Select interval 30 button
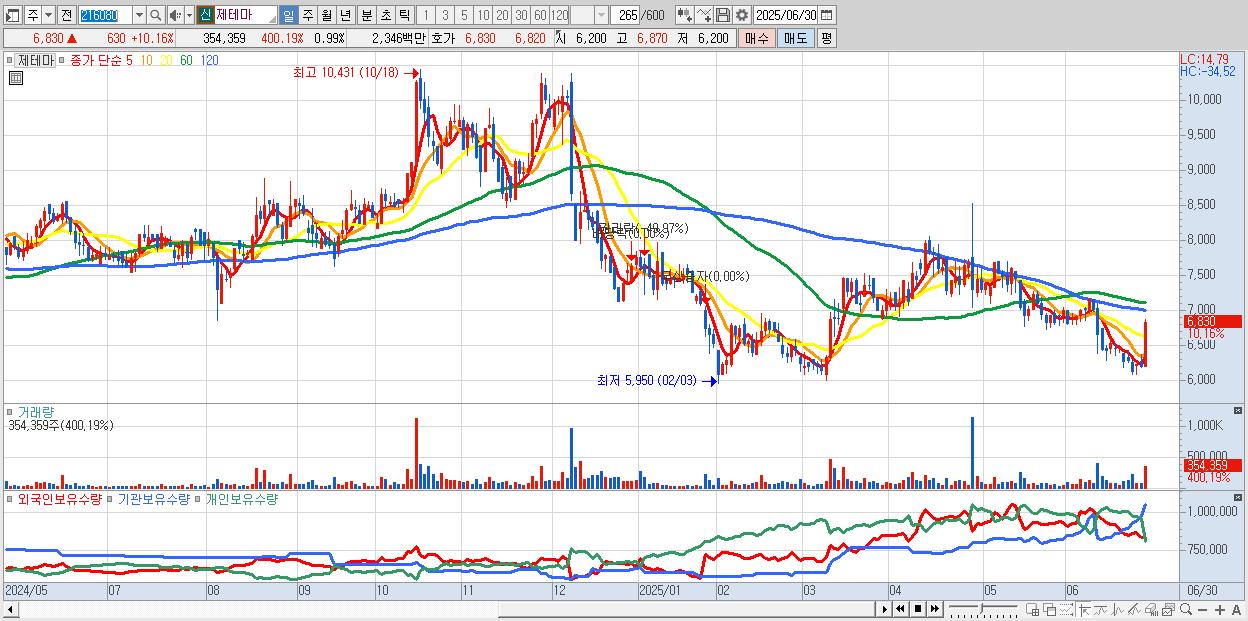 coord(521,16)
